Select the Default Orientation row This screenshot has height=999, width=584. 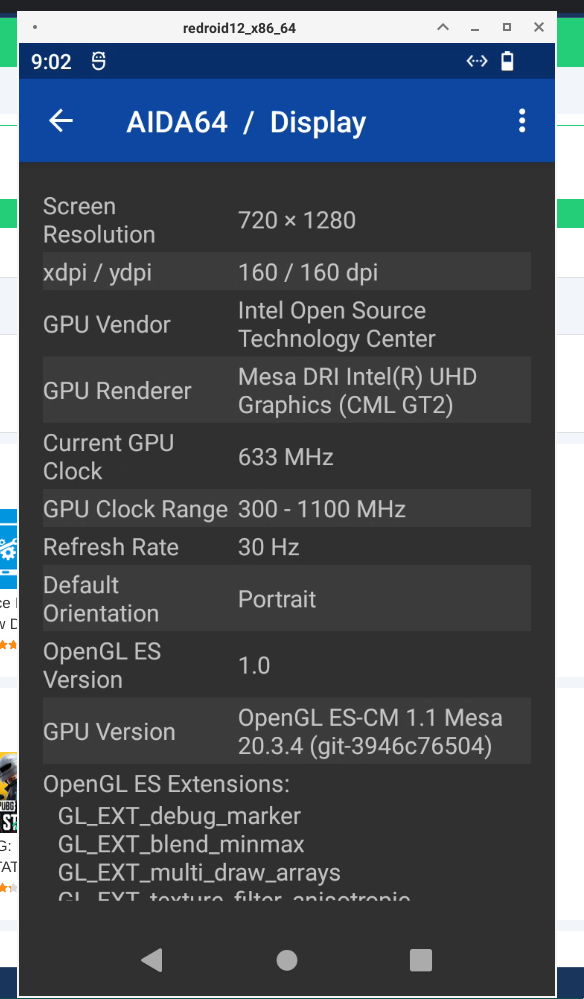pos(287,598)
